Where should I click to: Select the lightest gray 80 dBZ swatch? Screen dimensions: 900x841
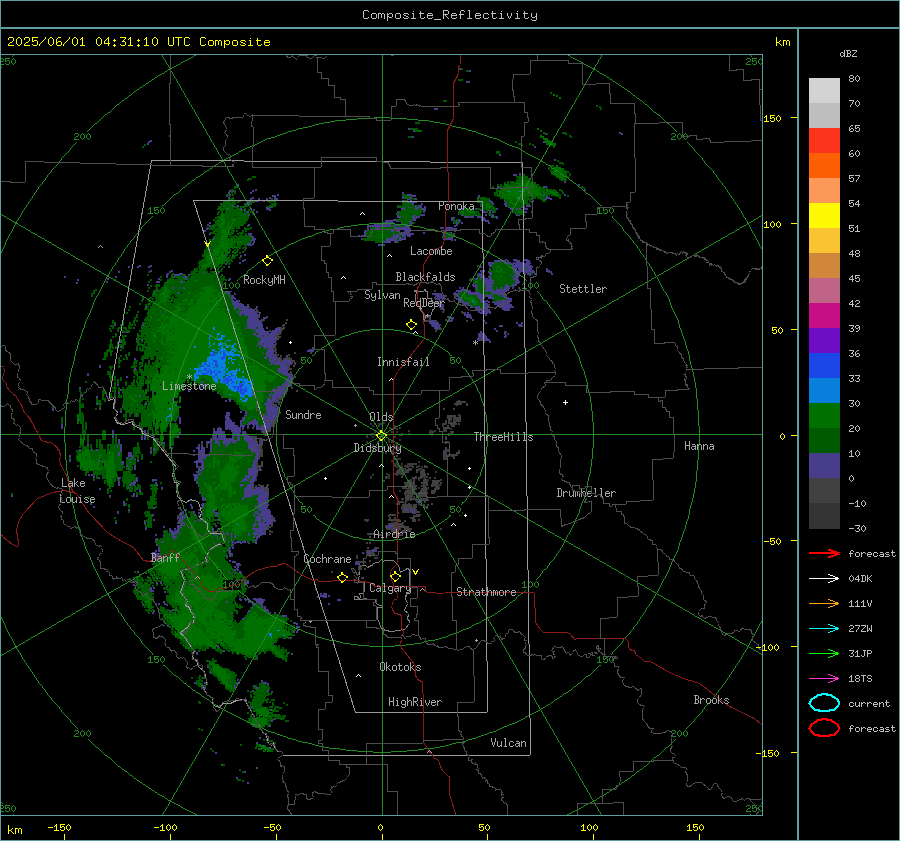(824, 90)
